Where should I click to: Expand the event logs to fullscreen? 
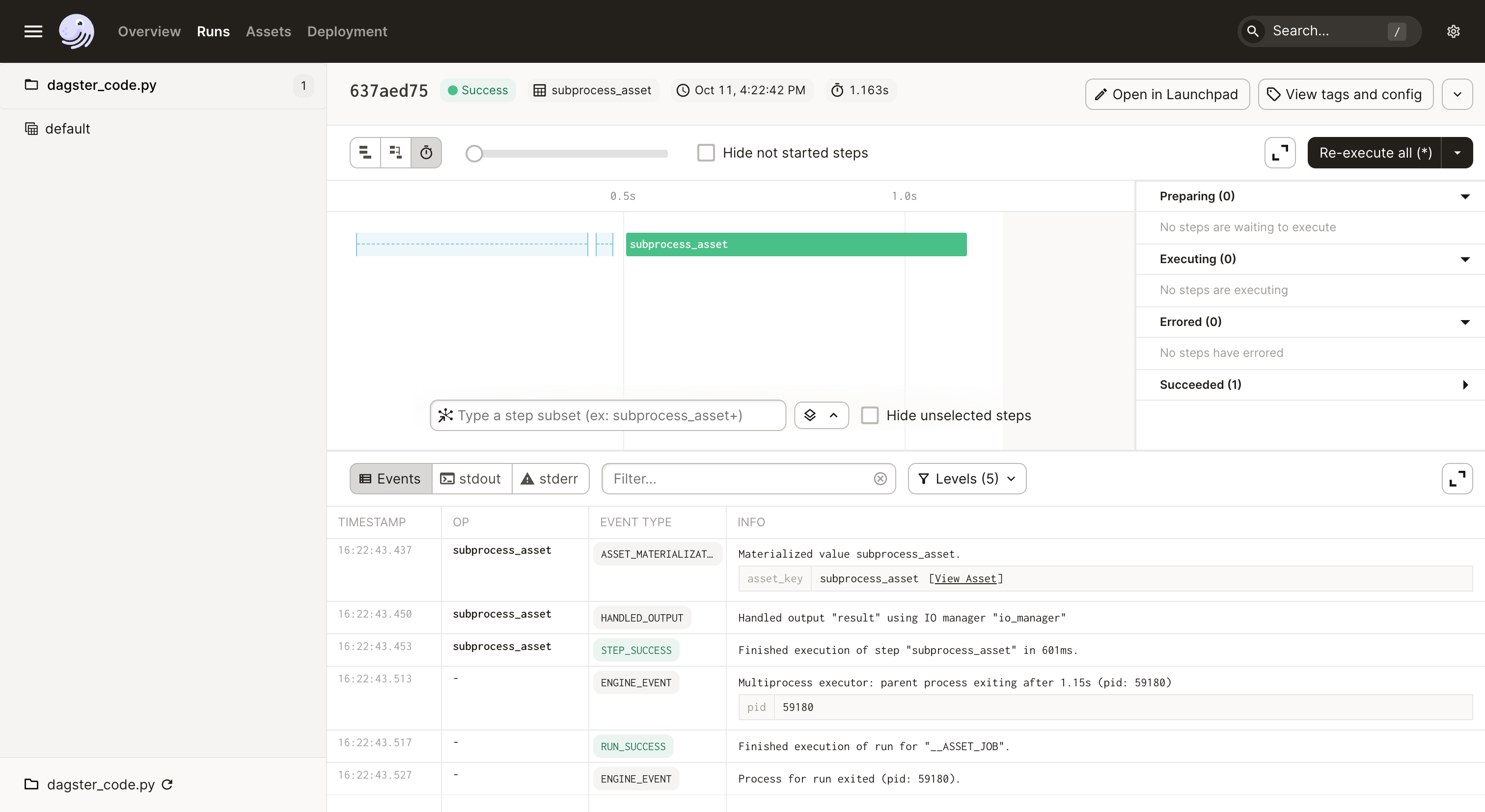(1457, 478)
